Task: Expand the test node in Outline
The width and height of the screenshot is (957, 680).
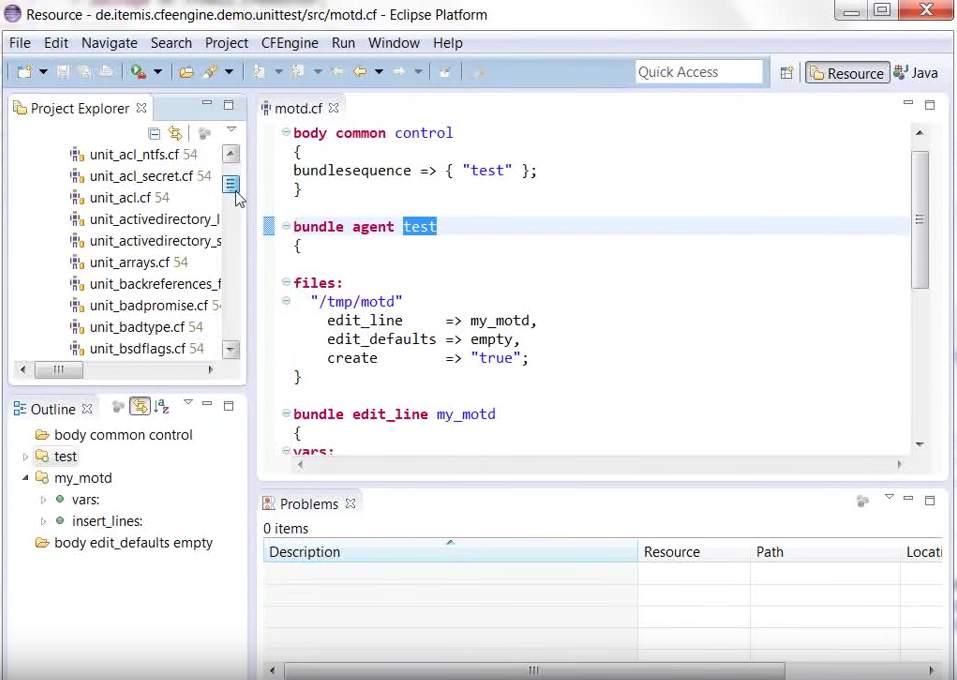Action: (26, 457)
